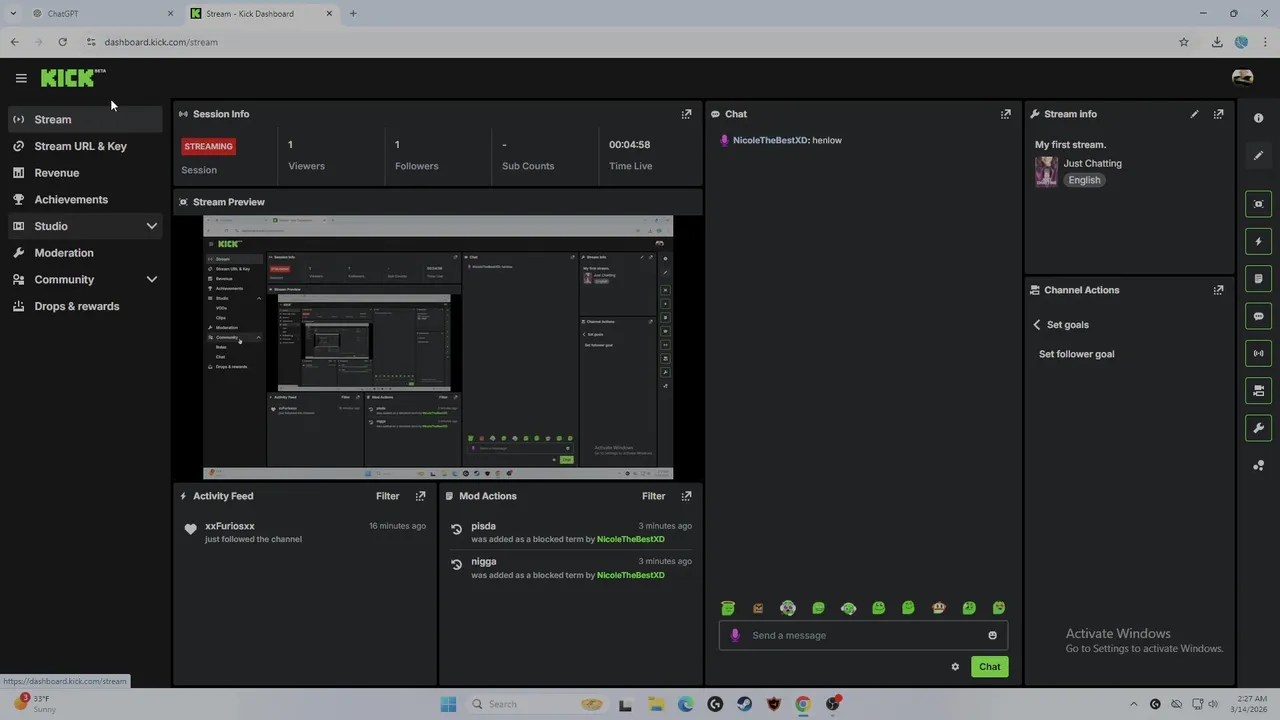Click NicoleTheBestXD username in chat

coord(770,140)
